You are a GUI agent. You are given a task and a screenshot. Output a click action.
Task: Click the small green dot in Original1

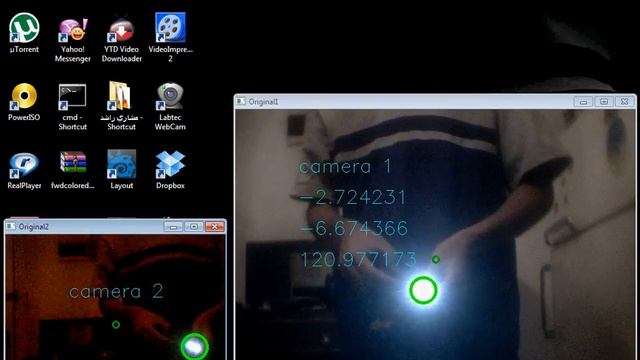click(436, 259)
